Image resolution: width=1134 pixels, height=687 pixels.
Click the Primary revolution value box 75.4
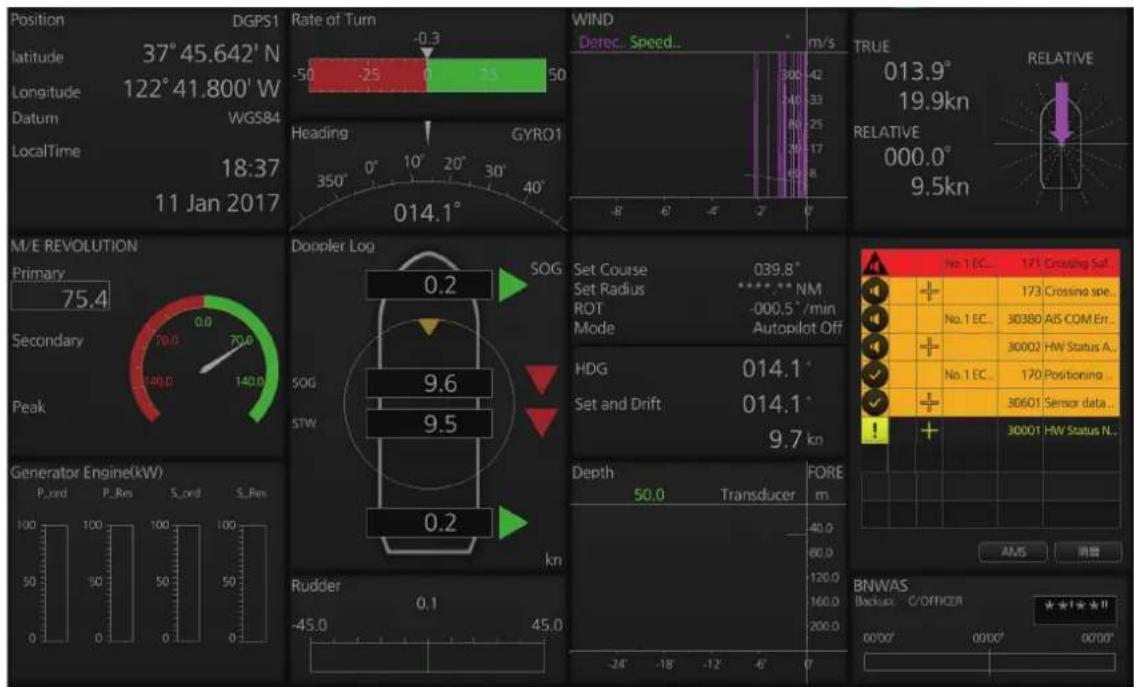pyautogui.click(x=61, y=296)
